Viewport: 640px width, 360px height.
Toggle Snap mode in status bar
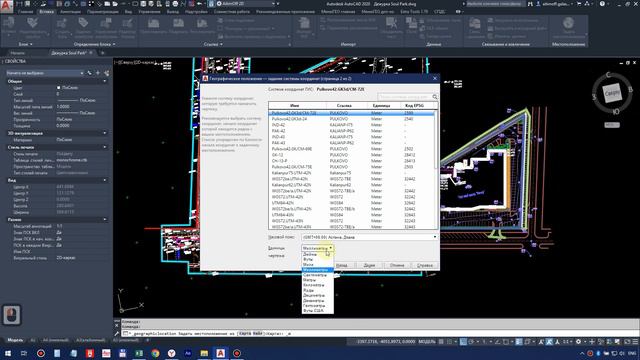click(x=449, y=342)
